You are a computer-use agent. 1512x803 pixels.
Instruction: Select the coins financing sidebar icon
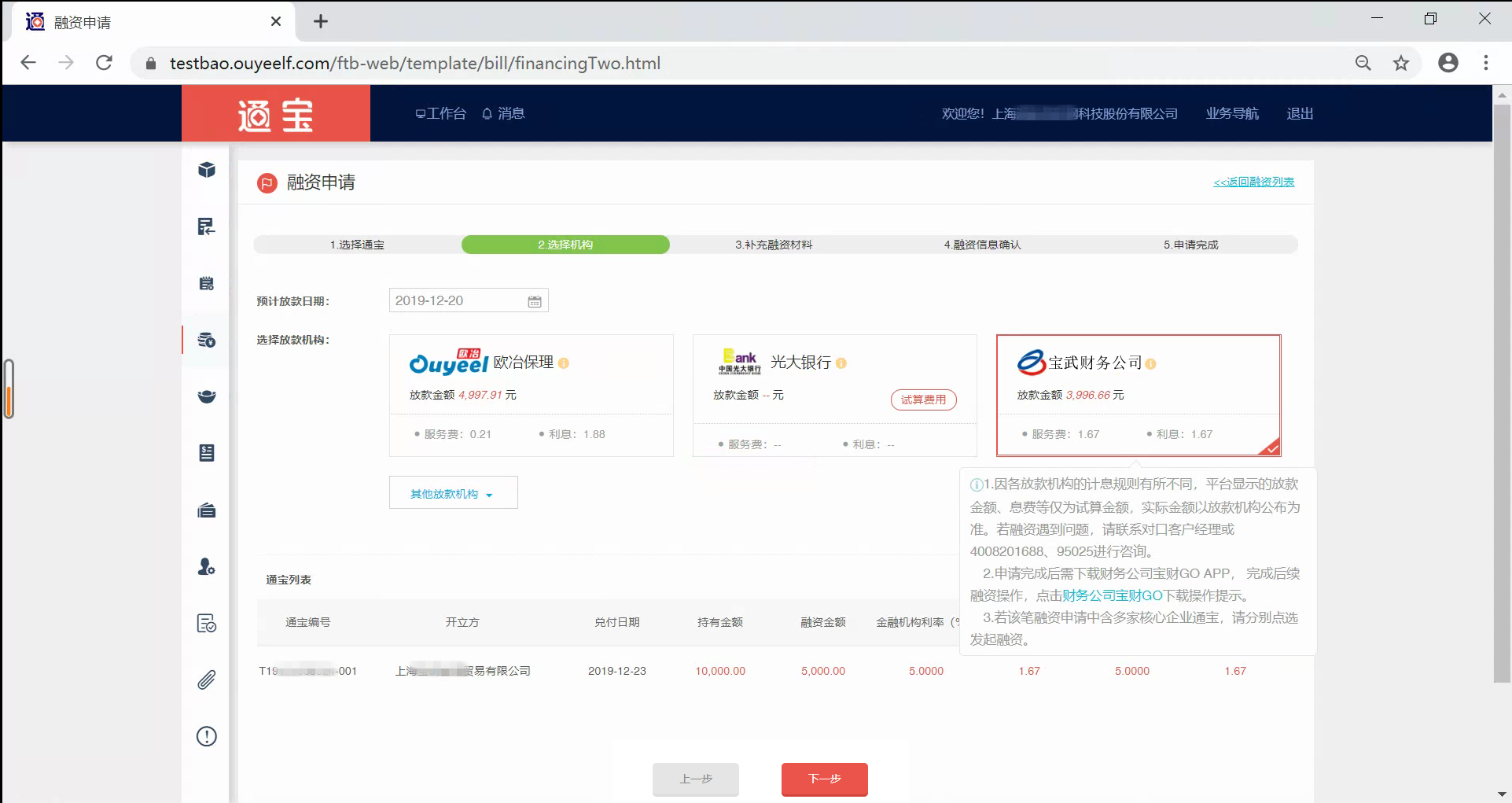click(x=207, y=340)
